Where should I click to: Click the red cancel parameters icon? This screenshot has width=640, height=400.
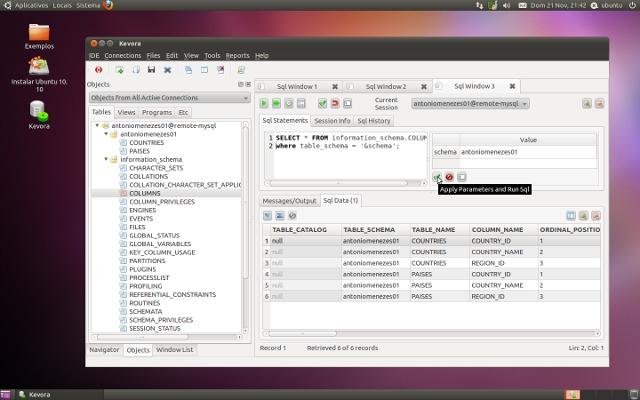[x=449, y=177]
